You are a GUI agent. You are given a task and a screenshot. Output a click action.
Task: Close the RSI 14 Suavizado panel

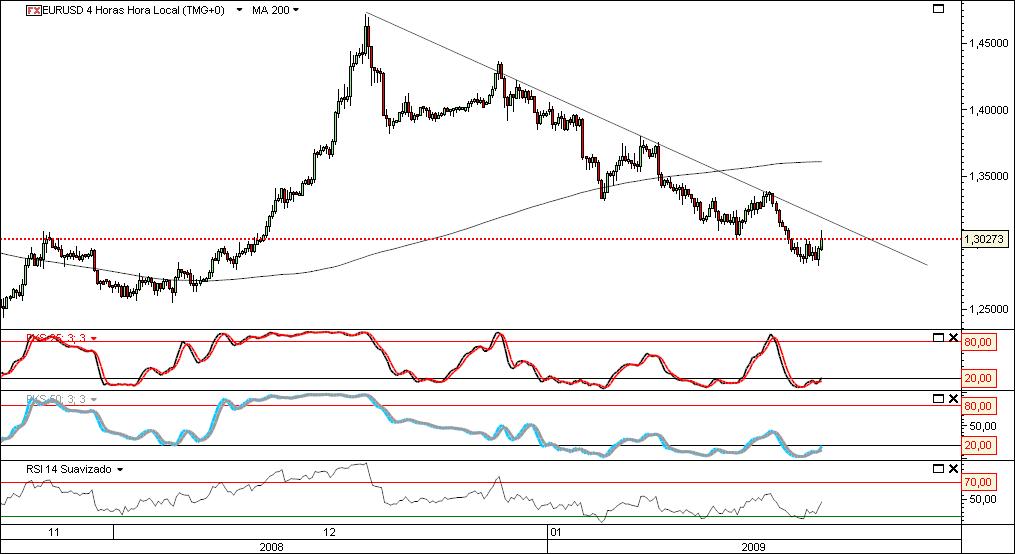point(953,468)
